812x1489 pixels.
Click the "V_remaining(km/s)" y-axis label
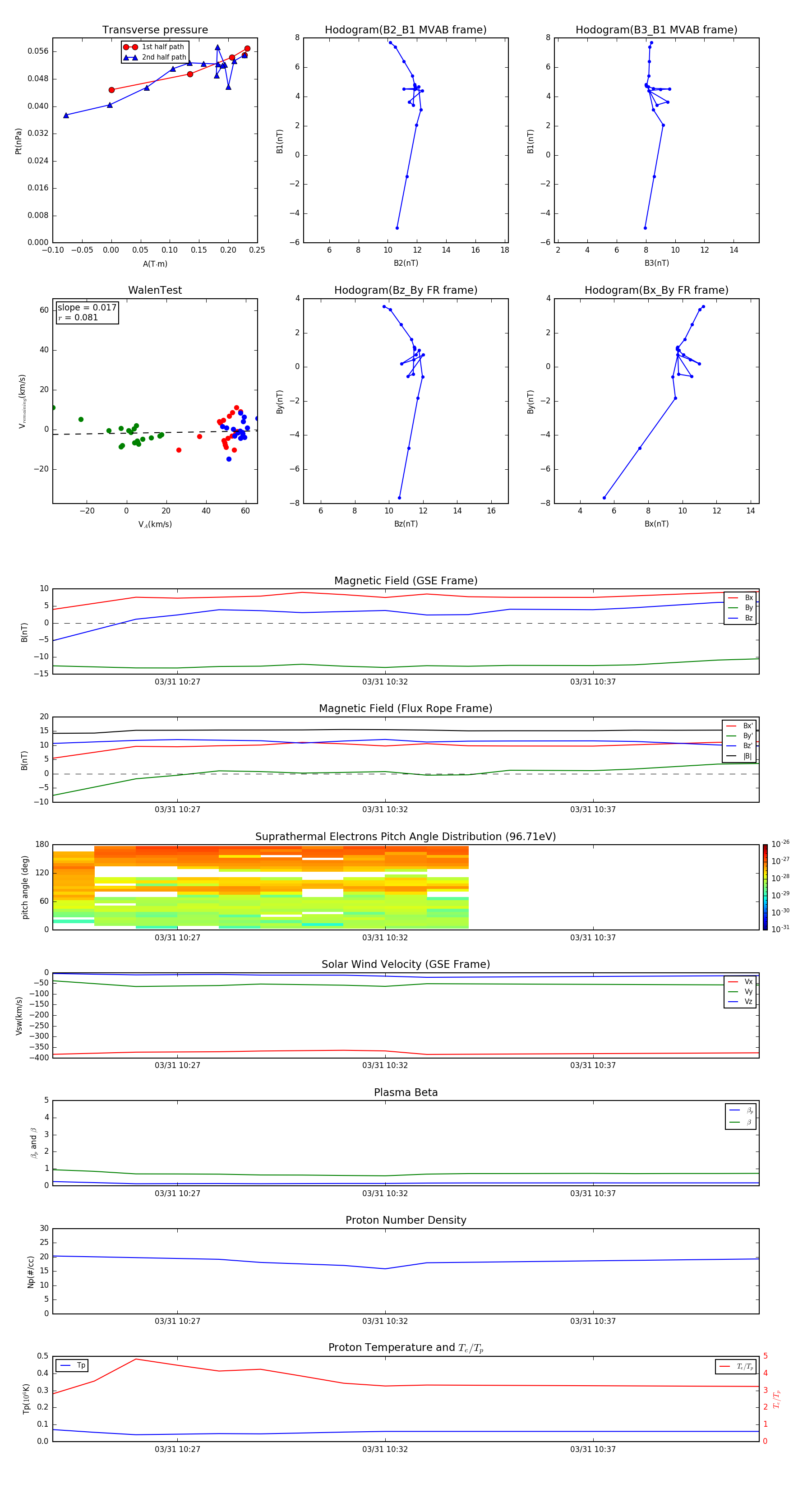[22, 401]
